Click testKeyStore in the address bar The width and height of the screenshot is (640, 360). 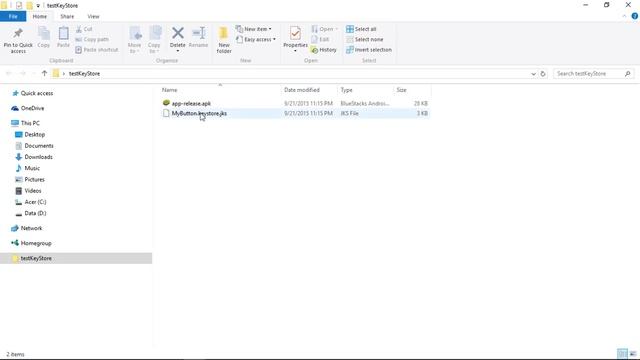84,73
